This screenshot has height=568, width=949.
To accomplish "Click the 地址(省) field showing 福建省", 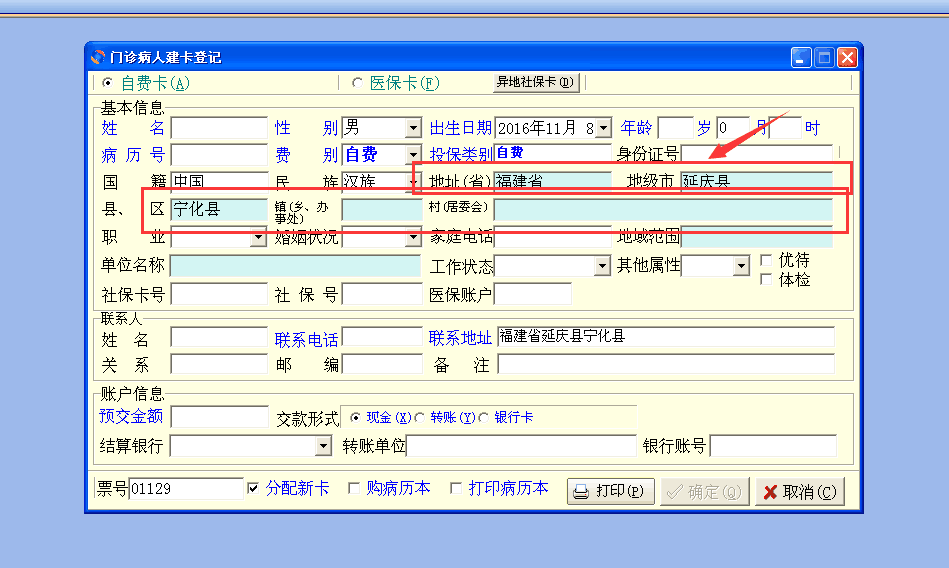I will [x=553, y=181].
